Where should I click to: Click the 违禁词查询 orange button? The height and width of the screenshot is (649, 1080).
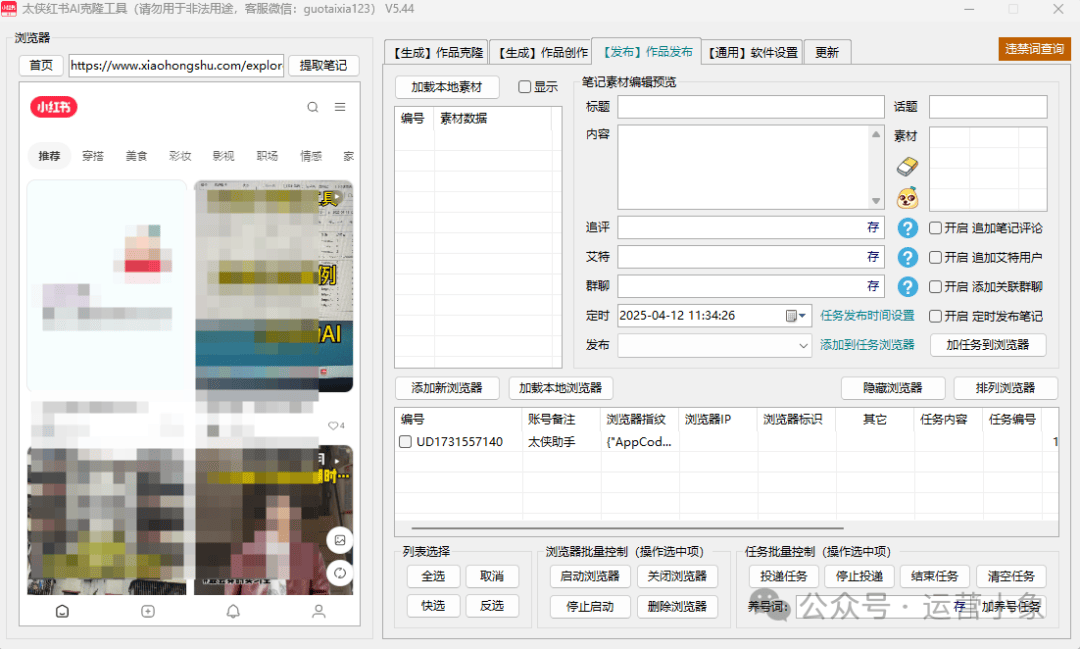(1035, 49)
